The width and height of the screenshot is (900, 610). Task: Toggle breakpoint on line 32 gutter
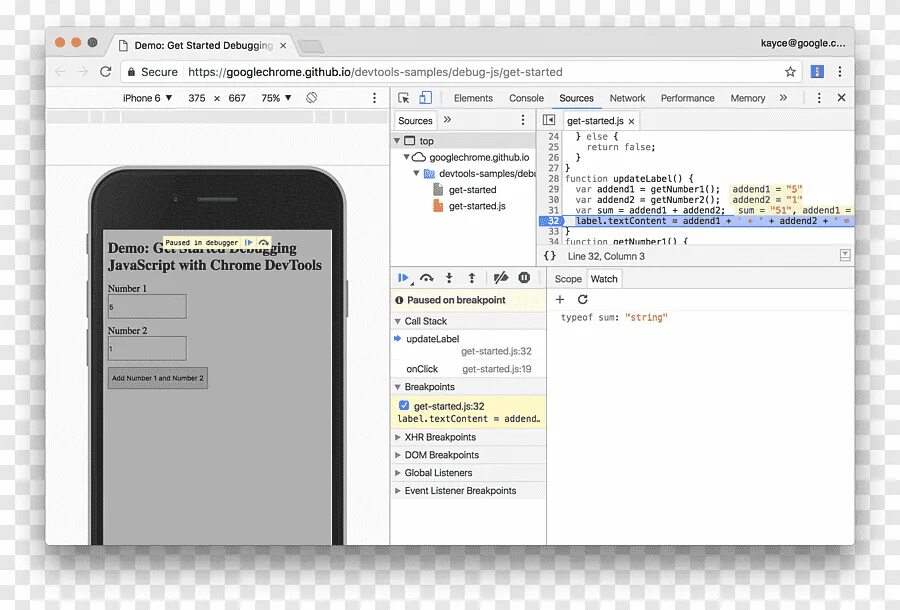pos(552,221)
